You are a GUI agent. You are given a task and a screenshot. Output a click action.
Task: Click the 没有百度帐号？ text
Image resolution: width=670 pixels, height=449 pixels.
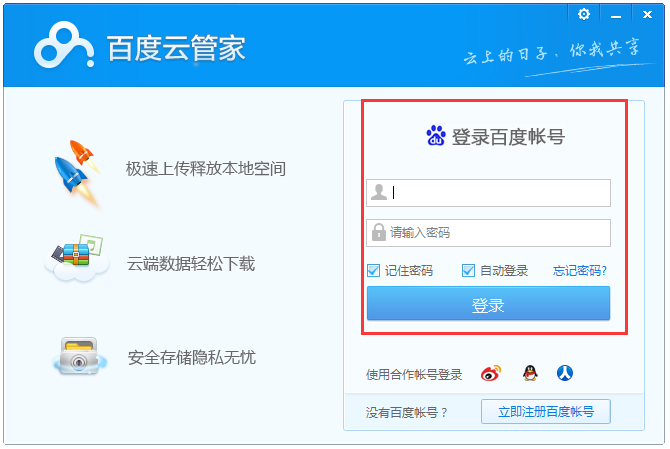[406, 412]
